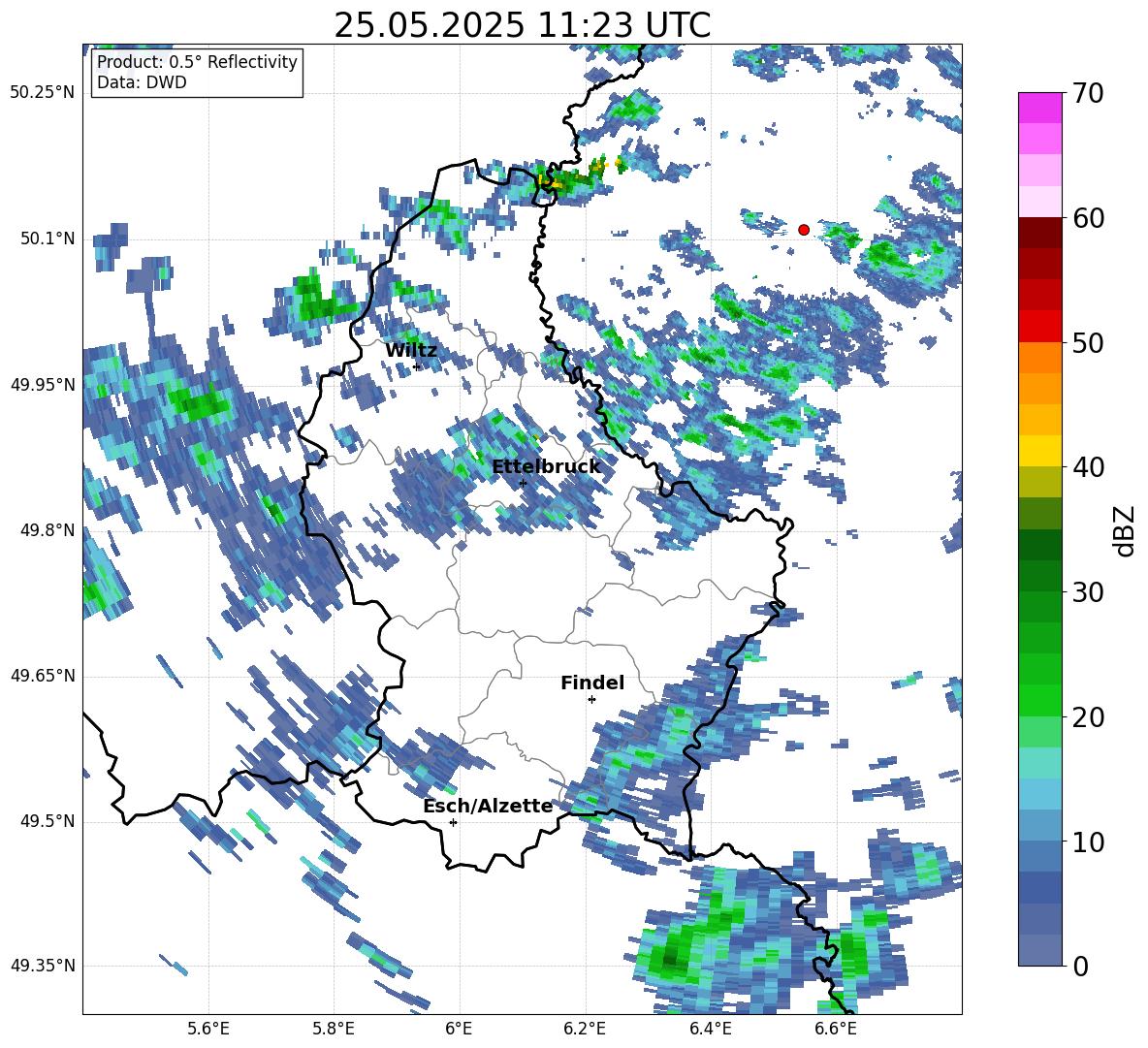
Task: Pick the magenta swatch at colorbar top
Action: (1039, 108)
